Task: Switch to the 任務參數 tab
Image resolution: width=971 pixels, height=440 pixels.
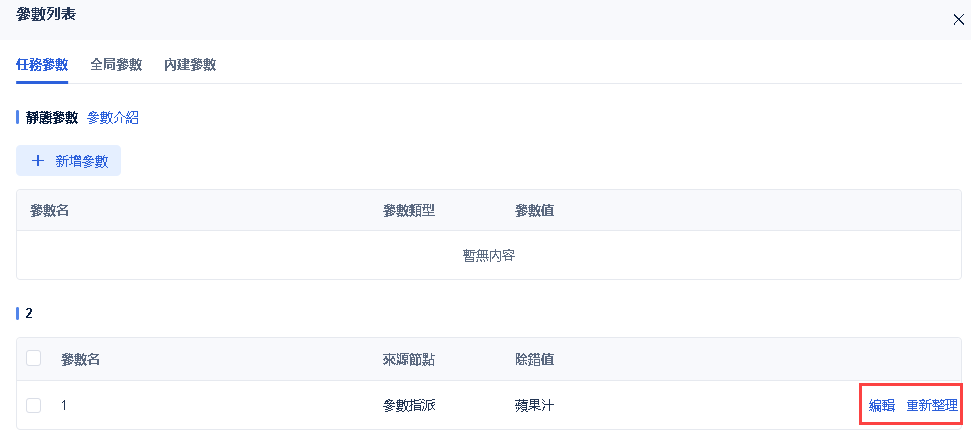Action: point(42,65)
